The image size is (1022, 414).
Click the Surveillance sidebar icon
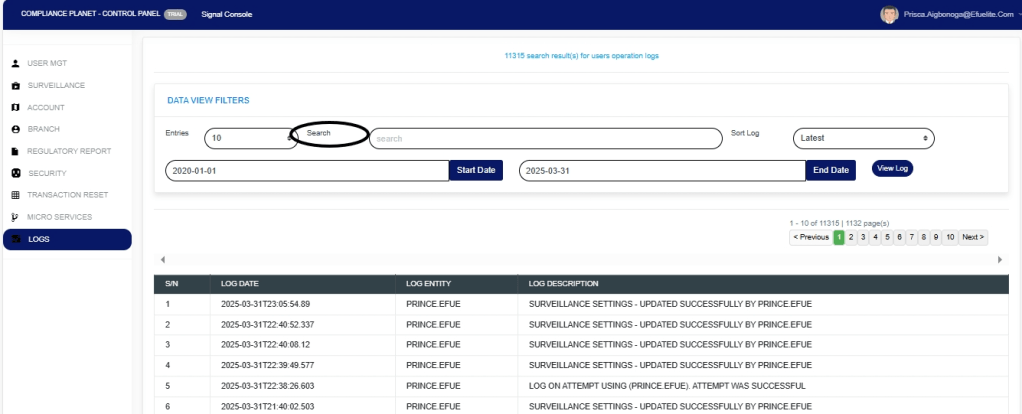[15, 86]
